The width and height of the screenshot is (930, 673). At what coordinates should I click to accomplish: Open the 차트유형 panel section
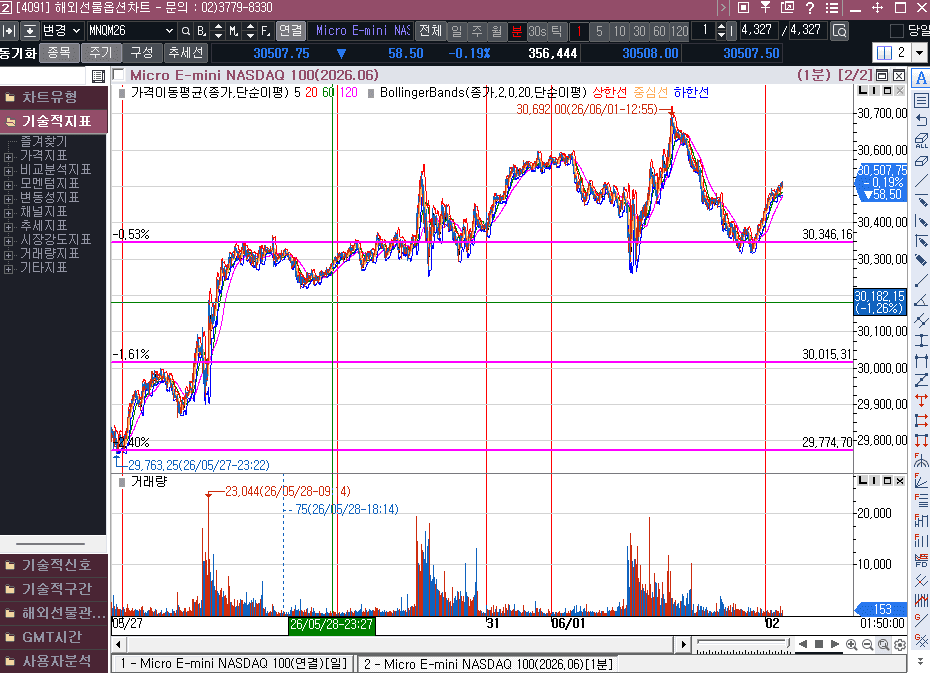coord(53,97)
